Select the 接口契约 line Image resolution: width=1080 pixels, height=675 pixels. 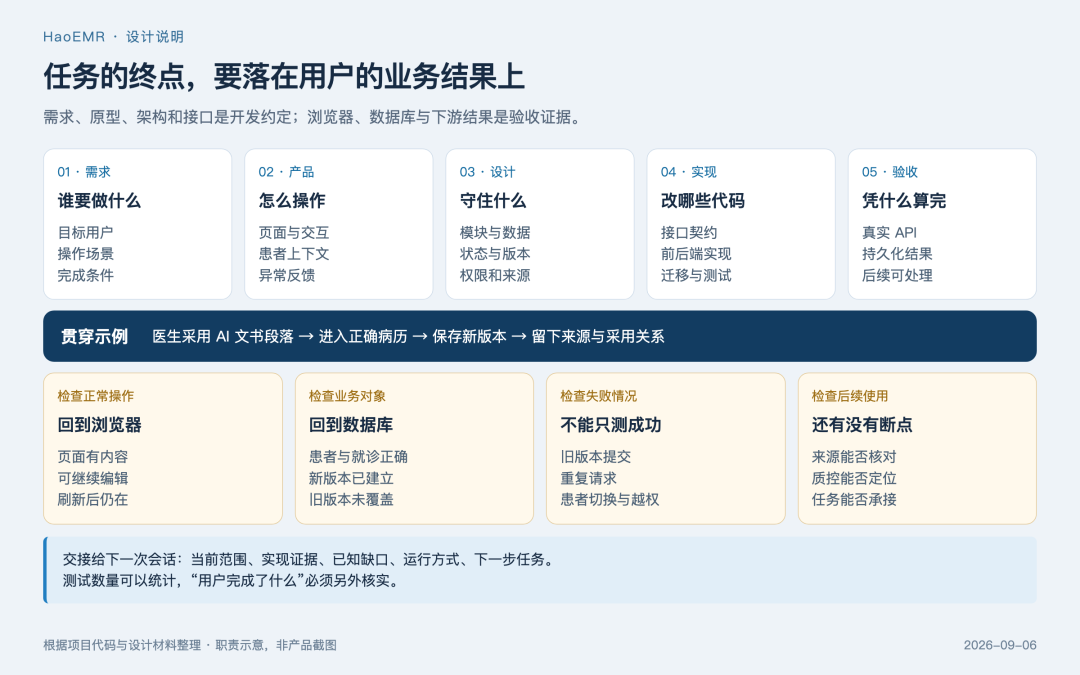[689, 233]
